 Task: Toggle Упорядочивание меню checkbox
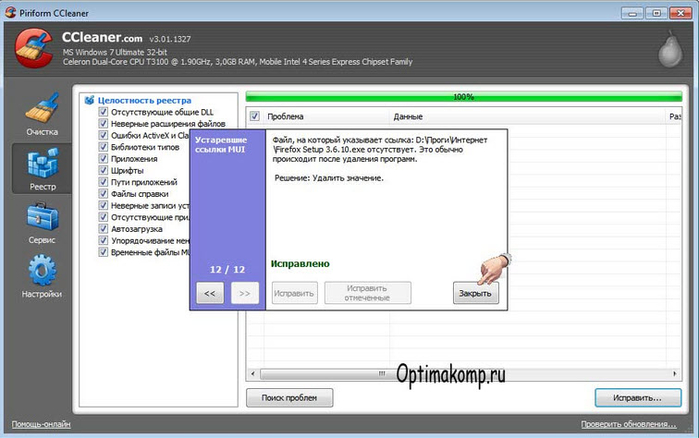pos(103,241)
